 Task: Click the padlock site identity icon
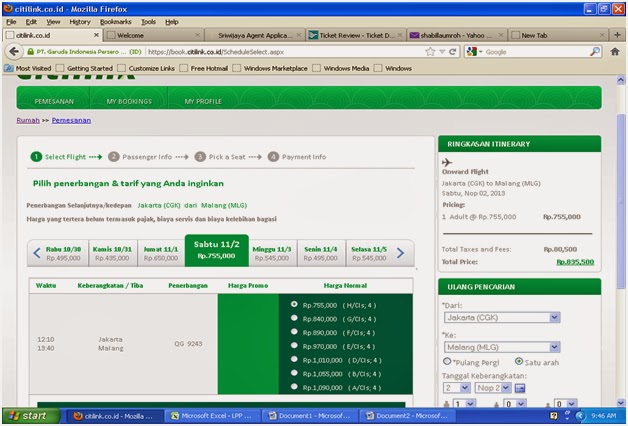coord(30,52)
